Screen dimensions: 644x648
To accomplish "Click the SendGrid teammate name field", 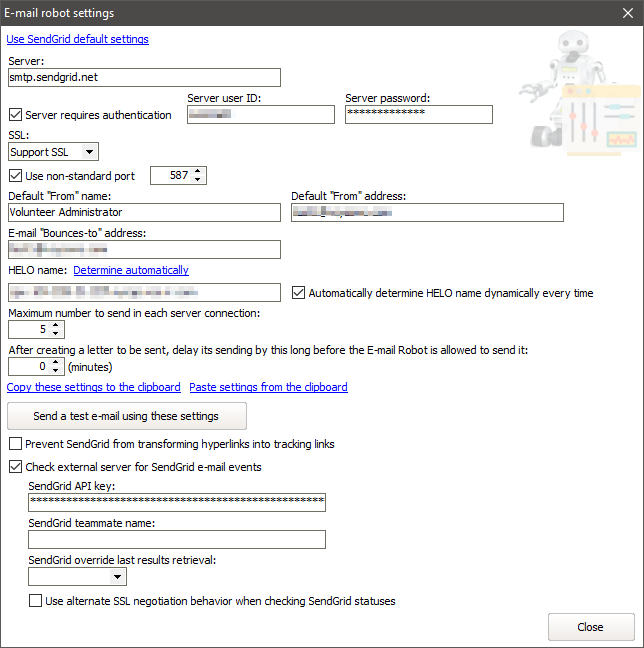I will pyautogui.click(x=177, y=540).
